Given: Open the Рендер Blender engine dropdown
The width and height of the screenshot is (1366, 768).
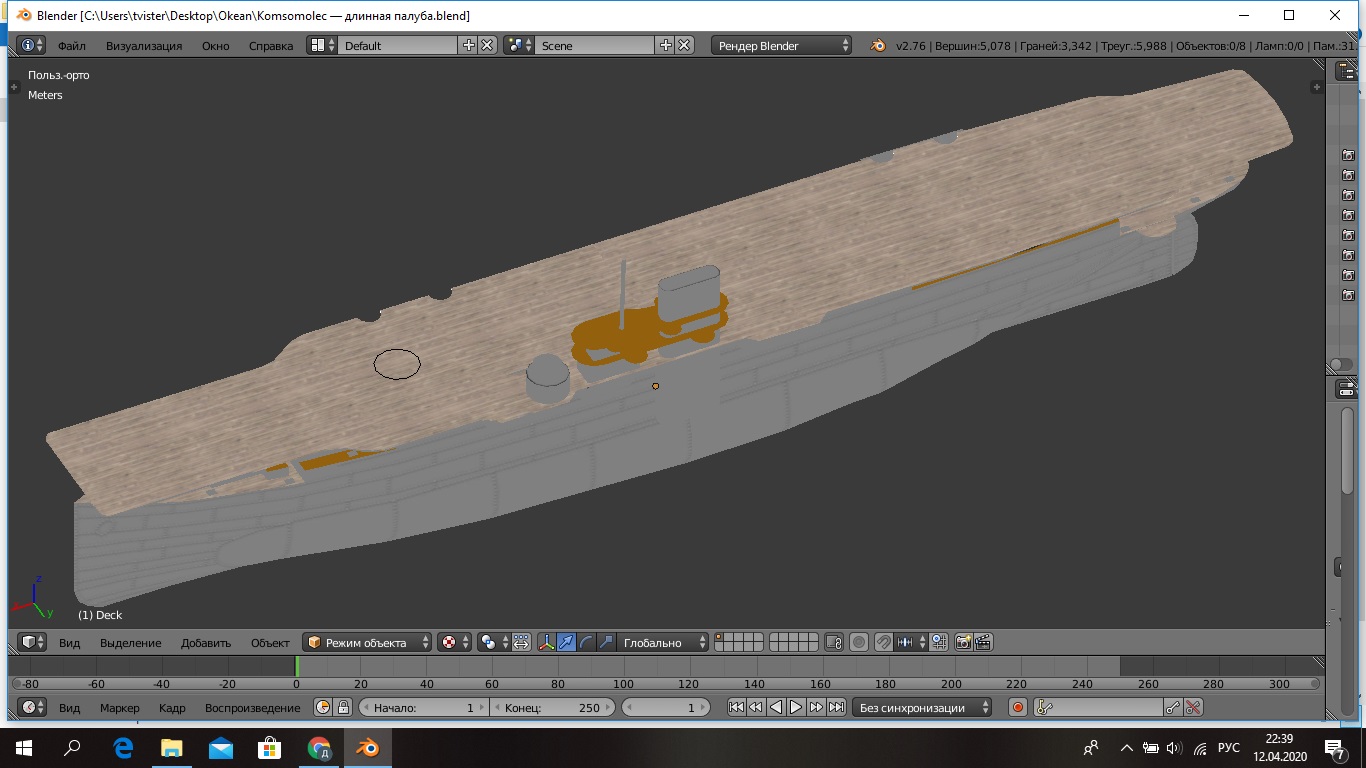Looking at the screenshot, I should tap(782, 45).
